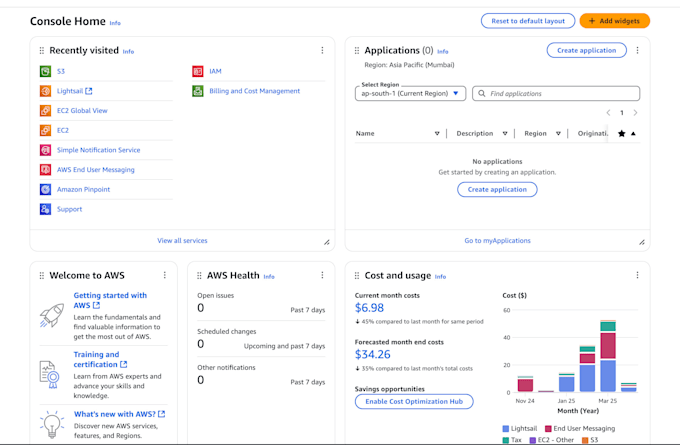Click Create application below No applications
The image size is (680, 445).
tap(497, 190)
